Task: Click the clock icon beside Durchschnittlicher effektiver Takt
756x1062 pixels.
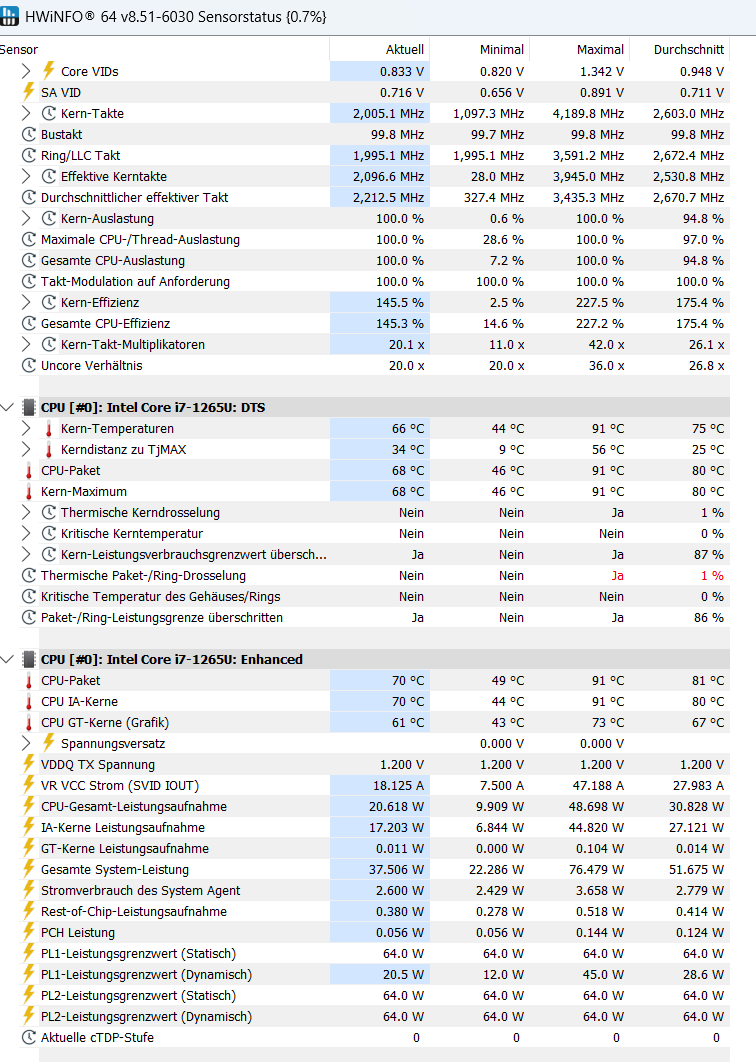Action: click(x=28, y=197)
